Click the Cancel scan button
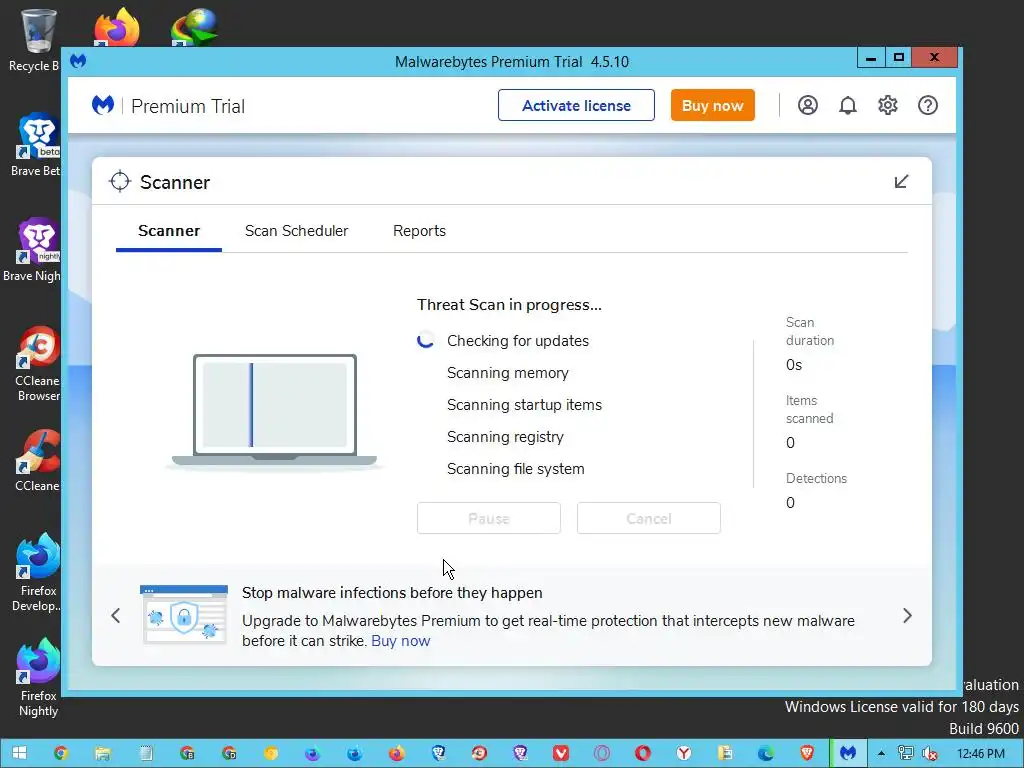Image resolution: width=1024 pixels, height=768 pixels. point(648,519)
